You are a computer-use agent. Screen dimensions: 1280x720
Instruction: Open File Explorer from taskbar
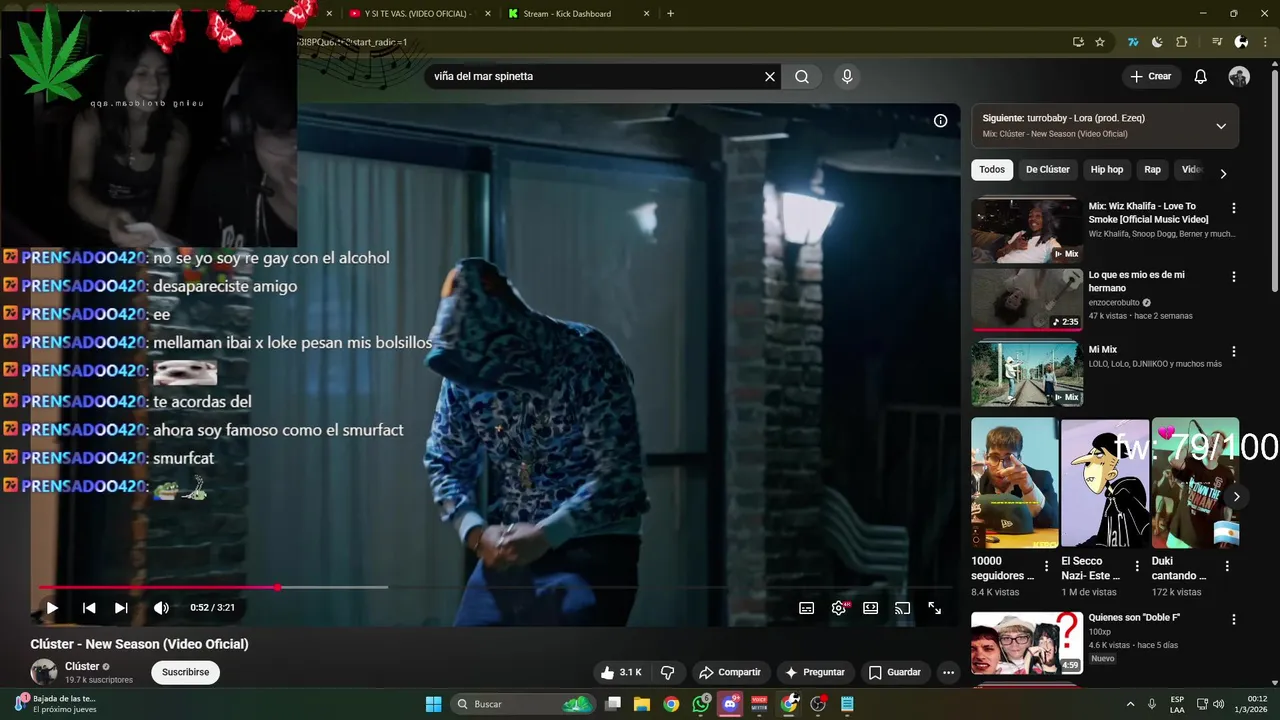coord(642,704)
